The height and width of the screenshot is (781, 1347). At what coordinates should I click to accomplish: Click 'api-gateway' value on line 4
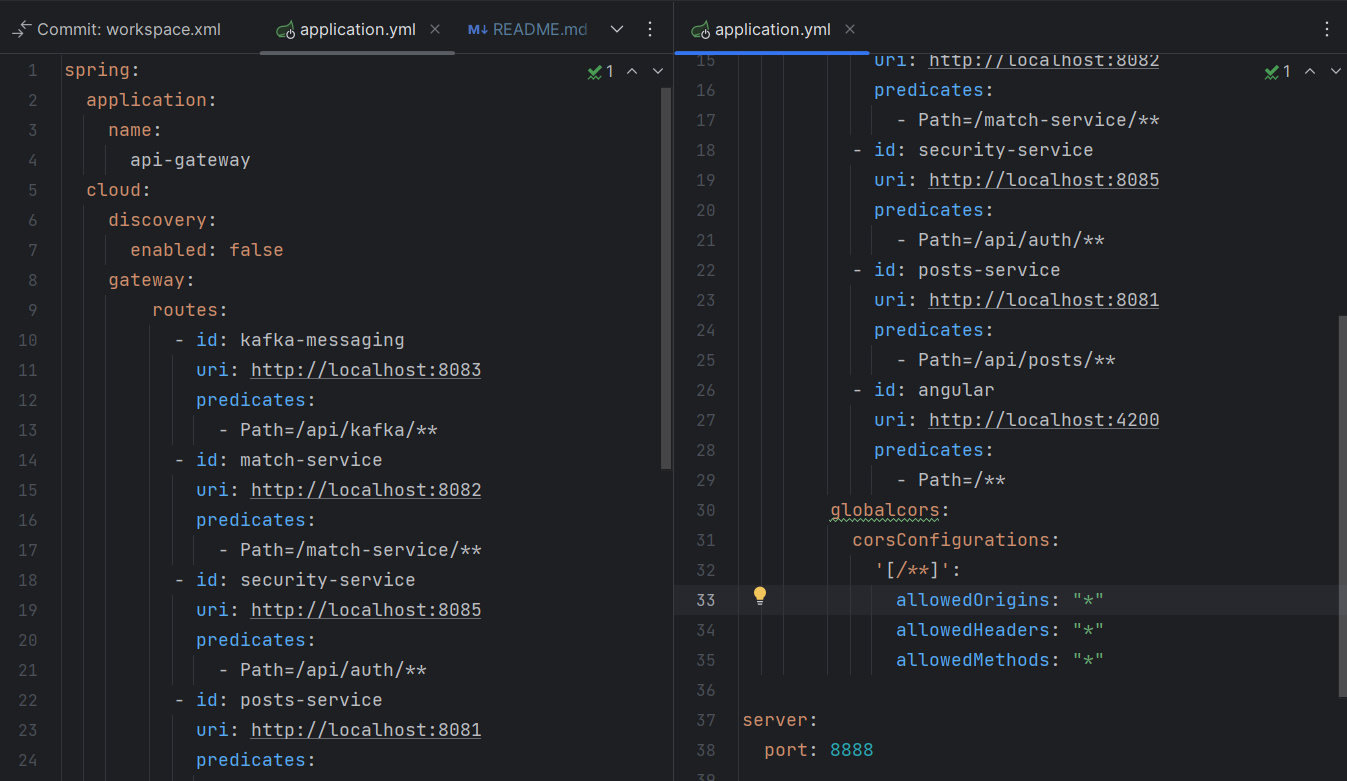(190, 160)
